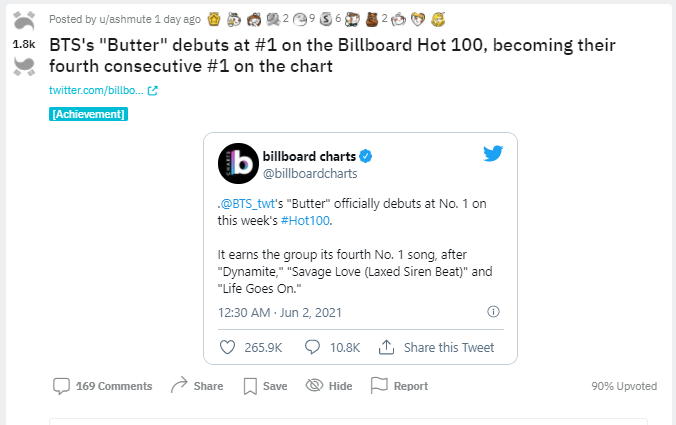This screenshot has height=425, width=676.
Task: Open the external twitter.com/billbo link
Action: click(x=103, y=91)
